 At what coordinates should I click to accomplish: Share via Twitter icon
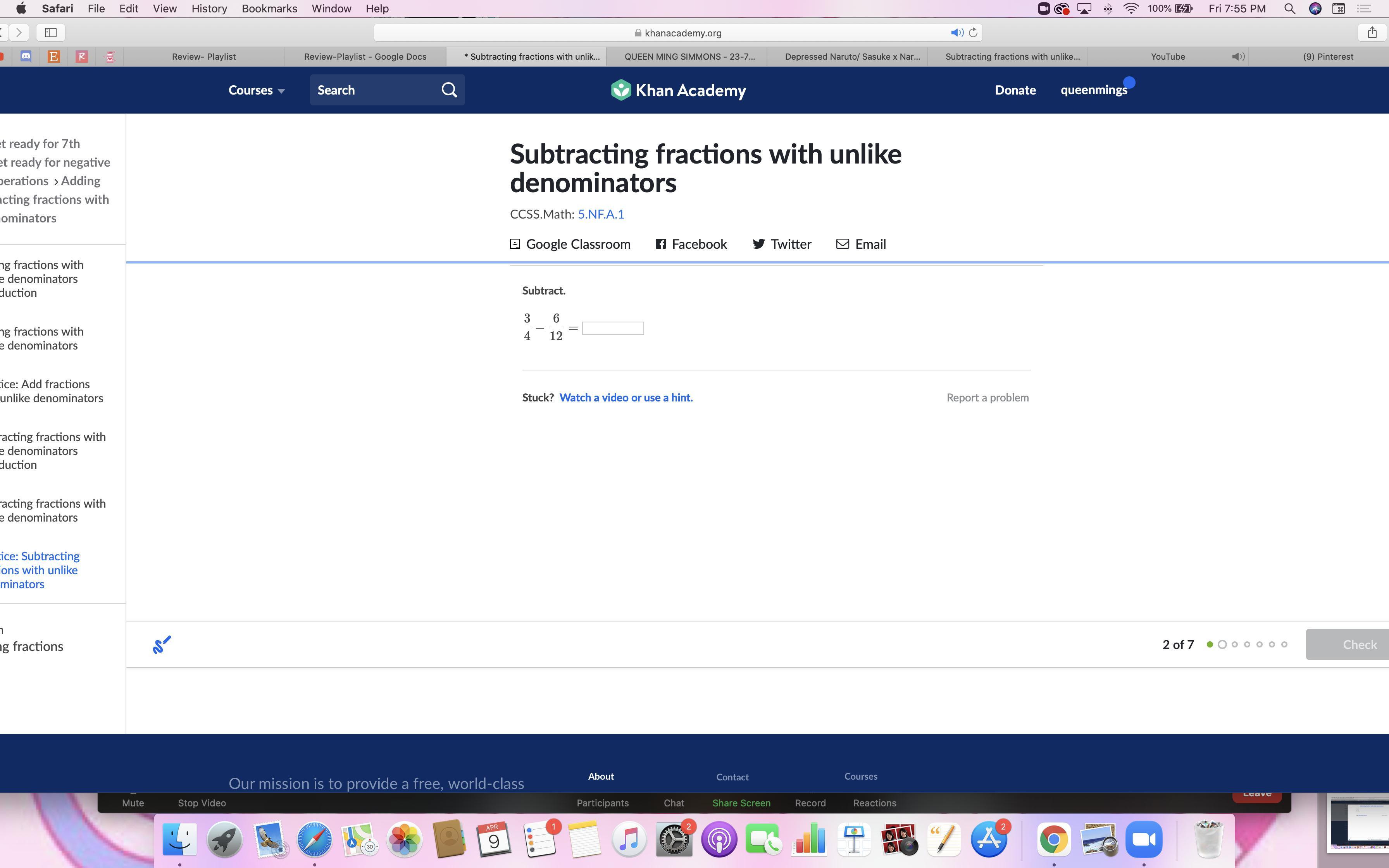(758, 244)
